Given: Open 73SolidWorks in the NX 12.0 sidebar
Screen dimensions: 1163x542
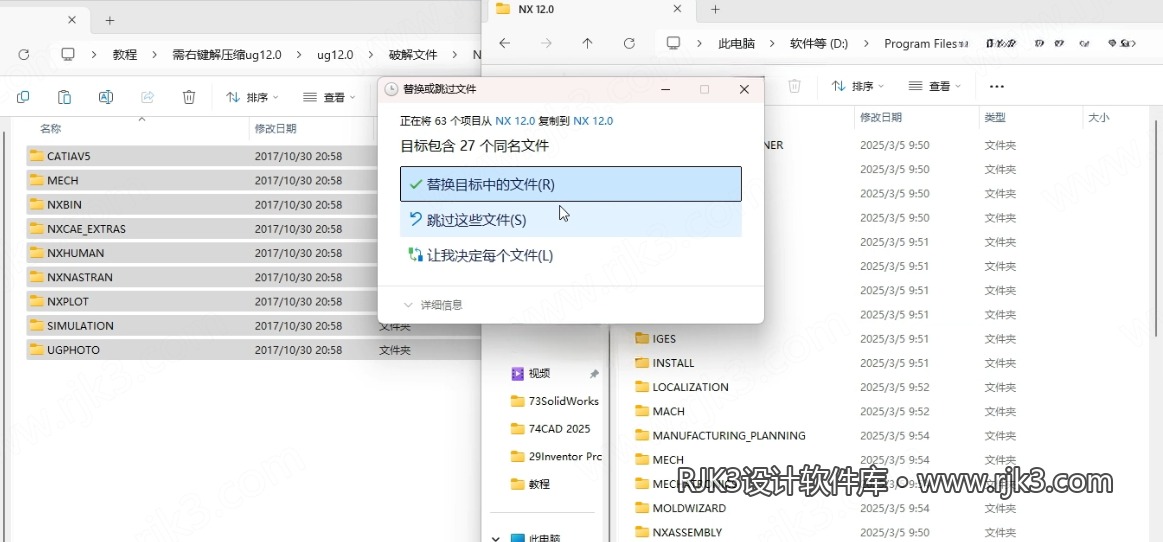Looking at the screenshot, I should (x=555, y=401).
